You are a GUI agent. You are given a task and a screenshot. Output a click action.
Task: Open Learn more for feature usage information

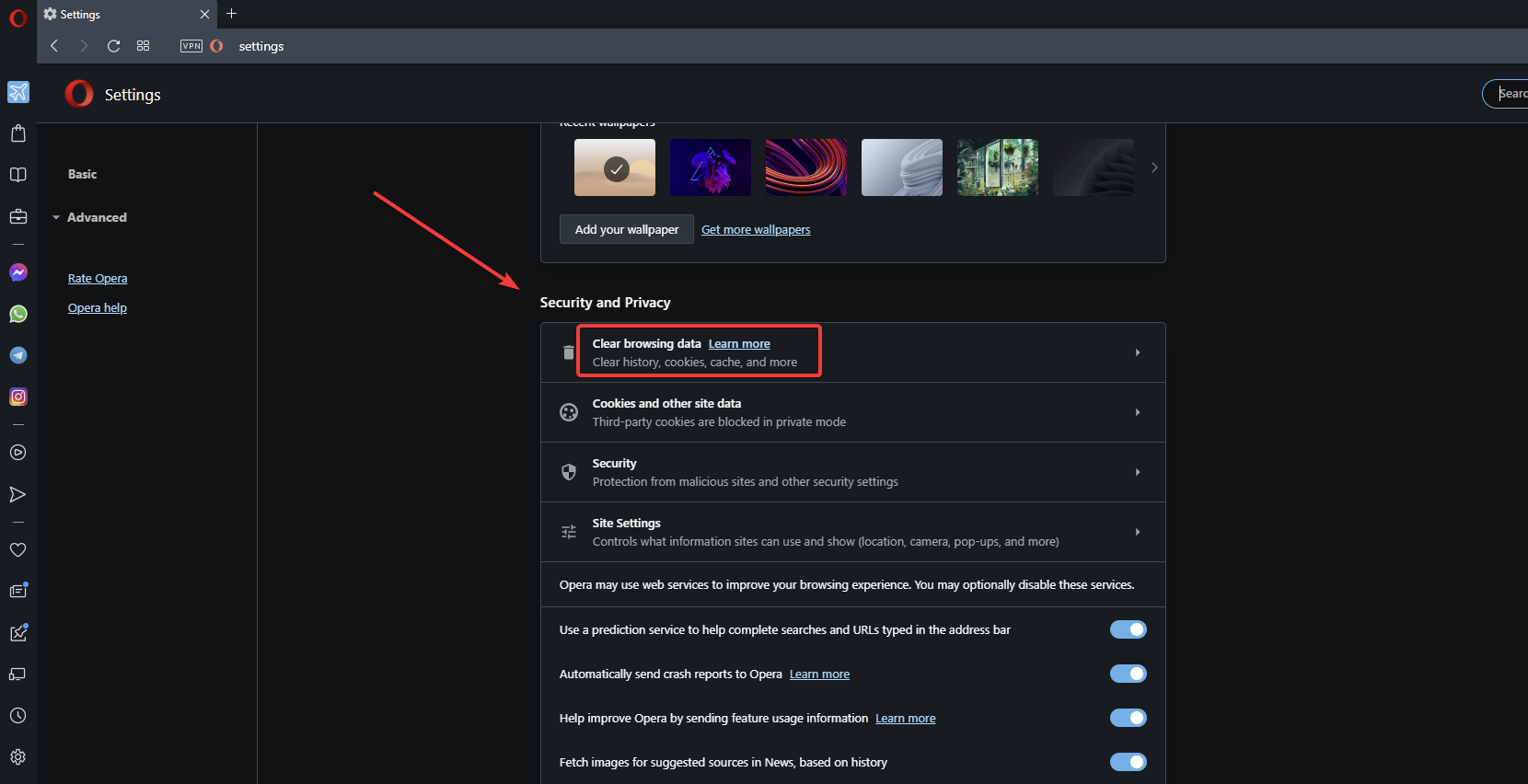[905, 719]
